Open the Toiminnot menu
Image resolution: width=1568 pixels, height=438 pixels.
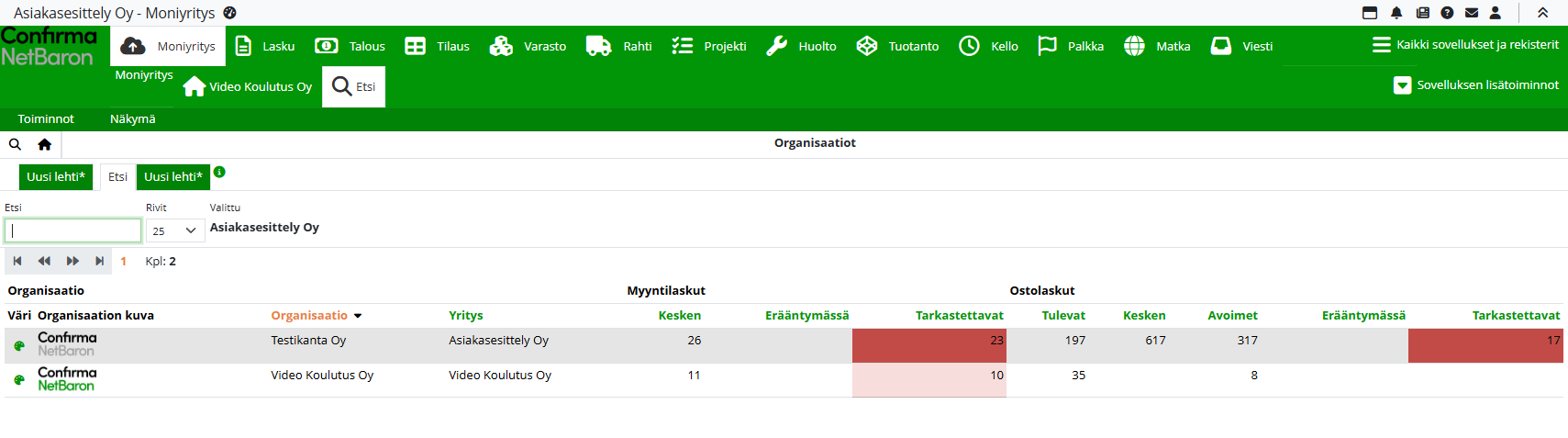point(46,119)
